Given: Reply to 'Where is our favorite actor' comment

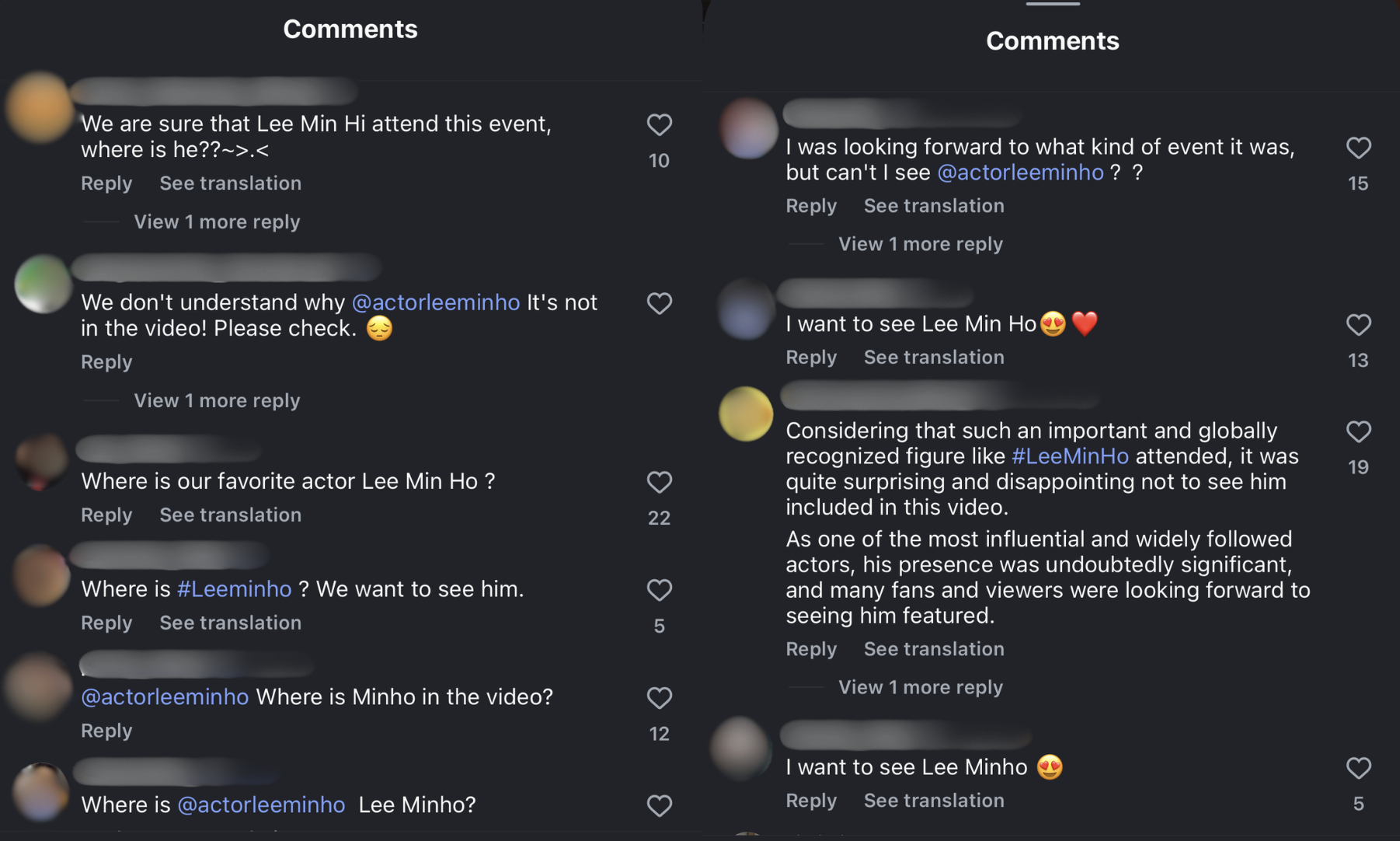Looking at the screenshot, I should click(106, 515).
